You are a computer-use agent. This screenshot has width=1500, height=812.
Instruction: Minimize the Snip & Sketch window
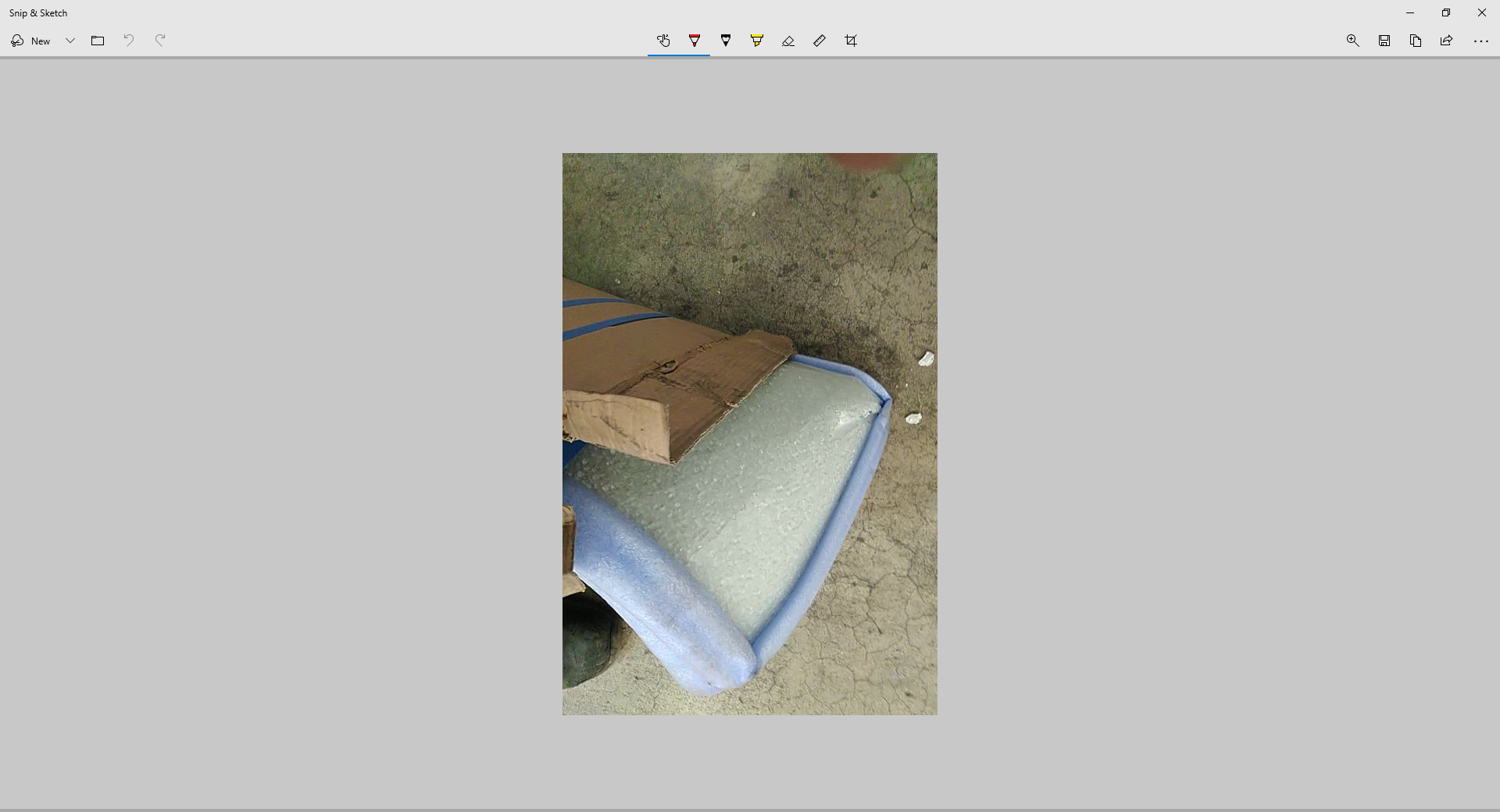point(1410,12)
